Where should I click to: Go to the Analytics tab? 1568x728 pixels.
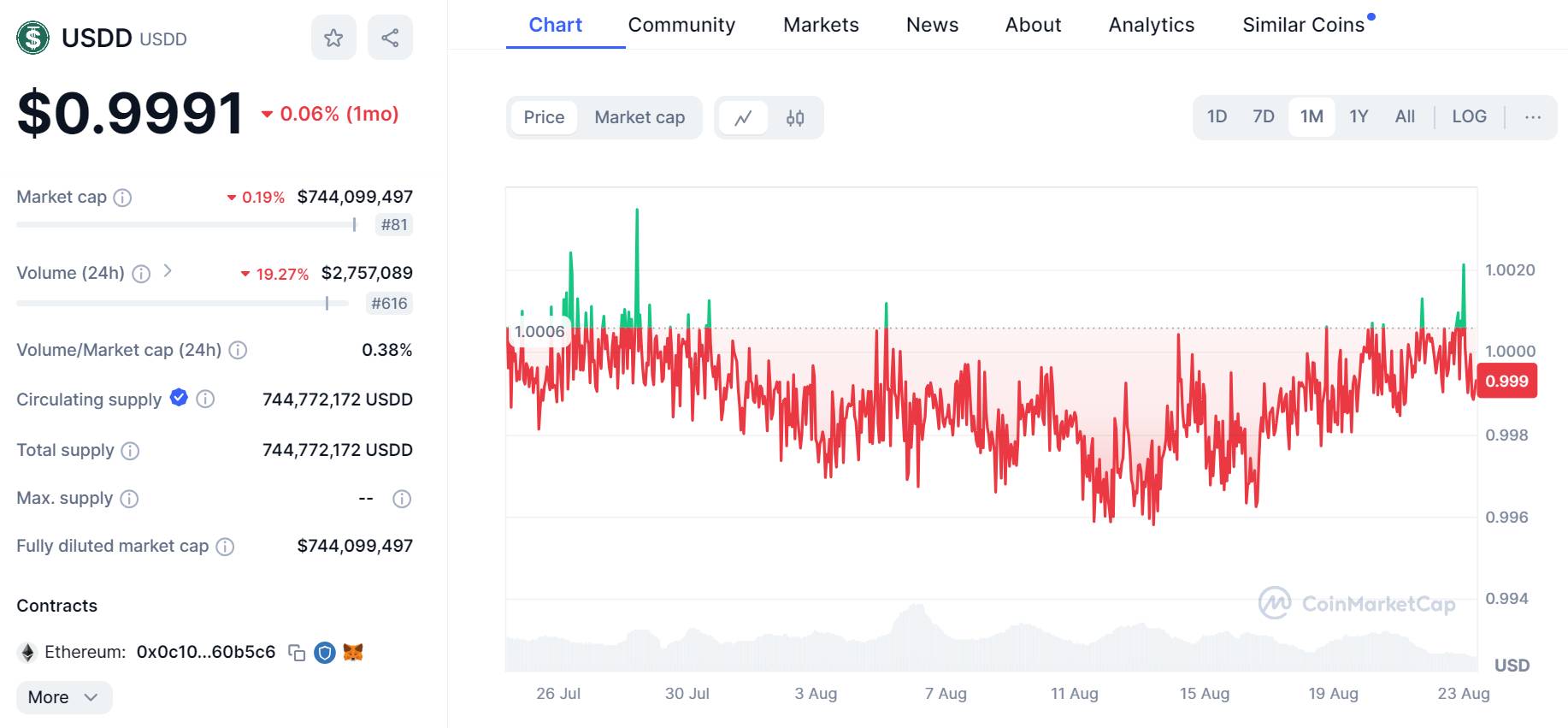[x=1151, y=25]
